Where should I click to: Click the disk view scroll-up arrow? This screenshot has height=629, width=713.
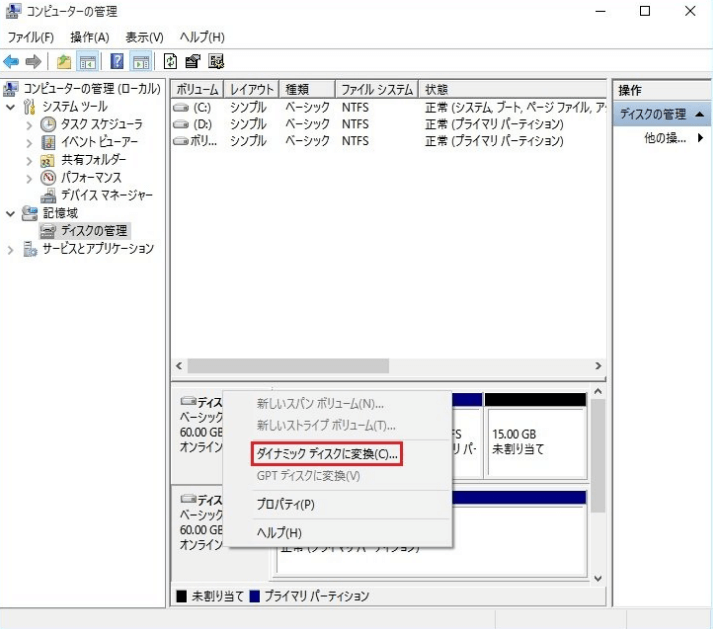pyautogui.click(x=598, y=391)
